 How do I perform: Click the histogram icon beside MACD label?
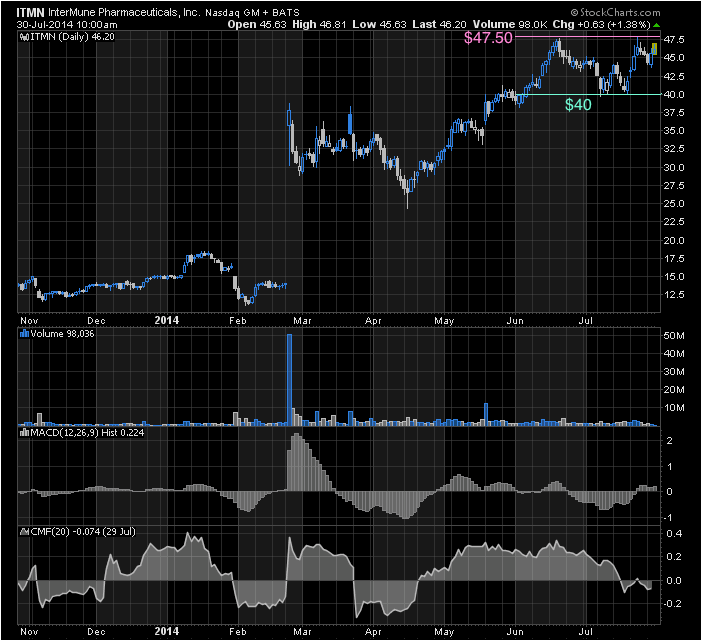pyautogui.click(x=24, y=433)
